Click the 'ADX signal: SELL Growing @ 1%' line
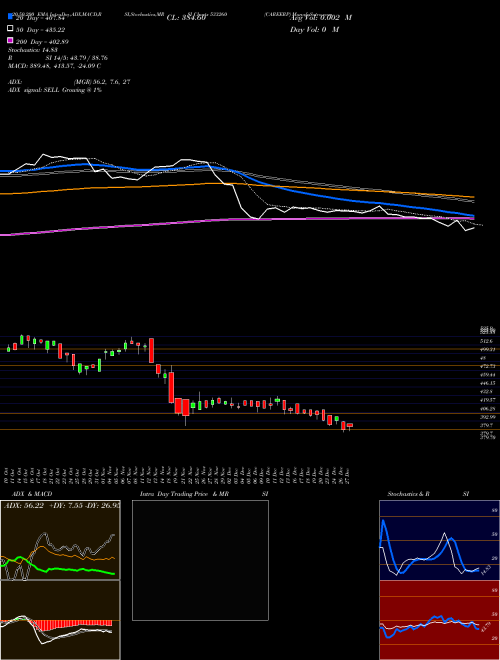The width and height of the screenshot is (500, 660). [x=55, y=90]
